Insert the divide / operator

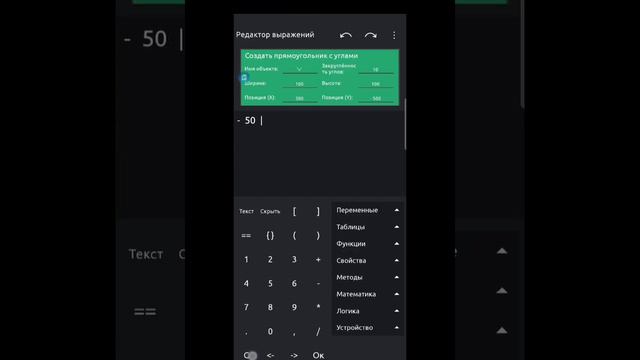click(318, 331)
